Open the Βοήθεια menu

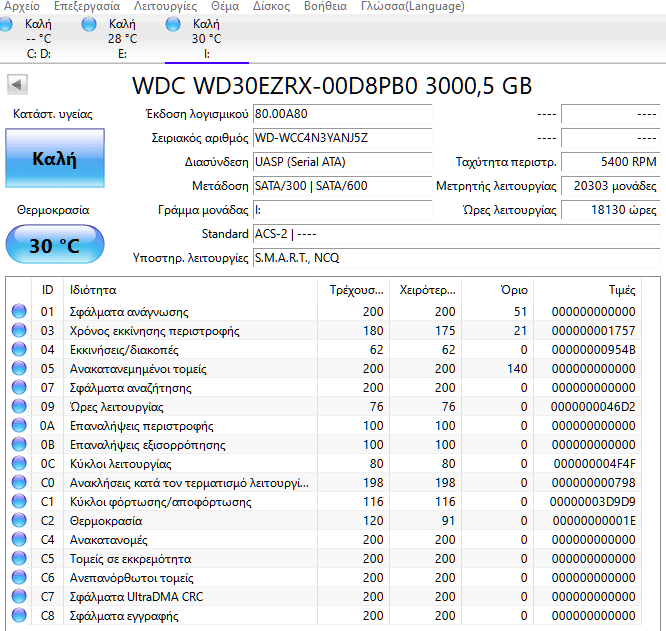click(x=325, y=6)
